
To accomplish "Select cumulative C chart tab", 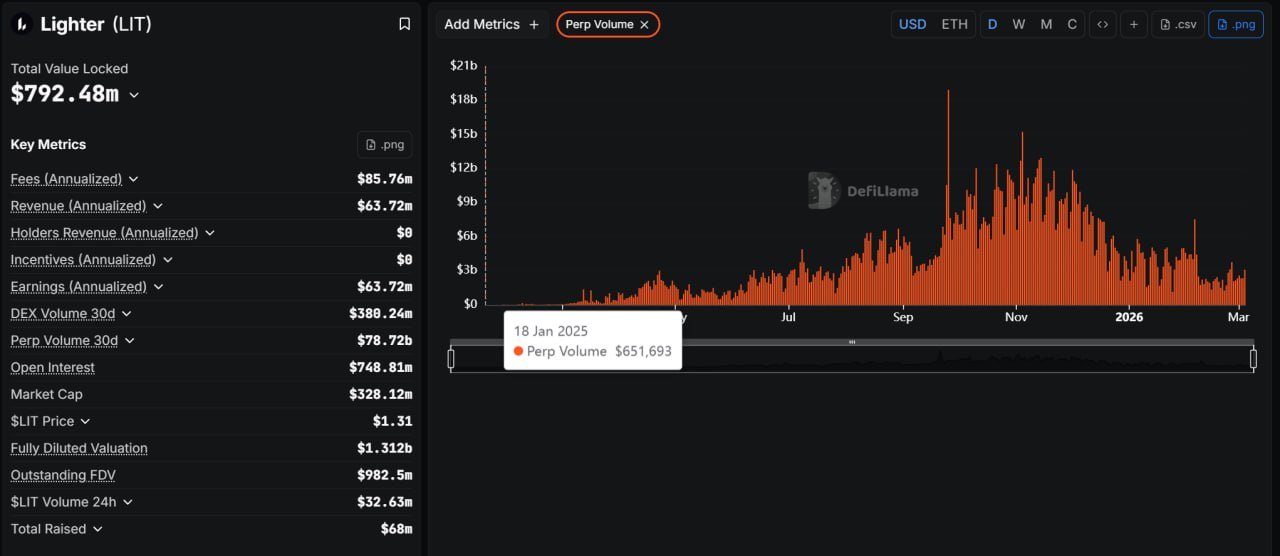I will 1072,24.
